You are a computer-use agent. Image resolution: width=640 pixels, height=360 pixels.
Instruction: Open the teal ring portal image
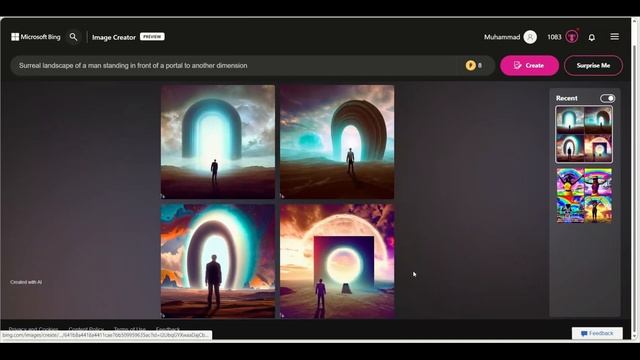coord(218,261)
